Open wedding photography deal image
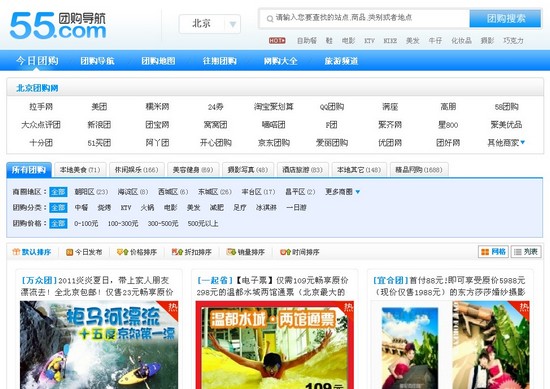Image resolution: width=550 pixels, height=389 pixels. (x=450, y=345)
